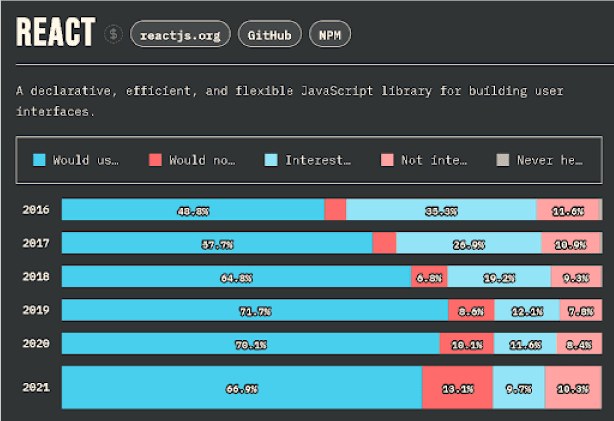Screen dimensions: 614x421
Task: Select the 2017 bar's 57.7% segment
Action: click(217, 243)
